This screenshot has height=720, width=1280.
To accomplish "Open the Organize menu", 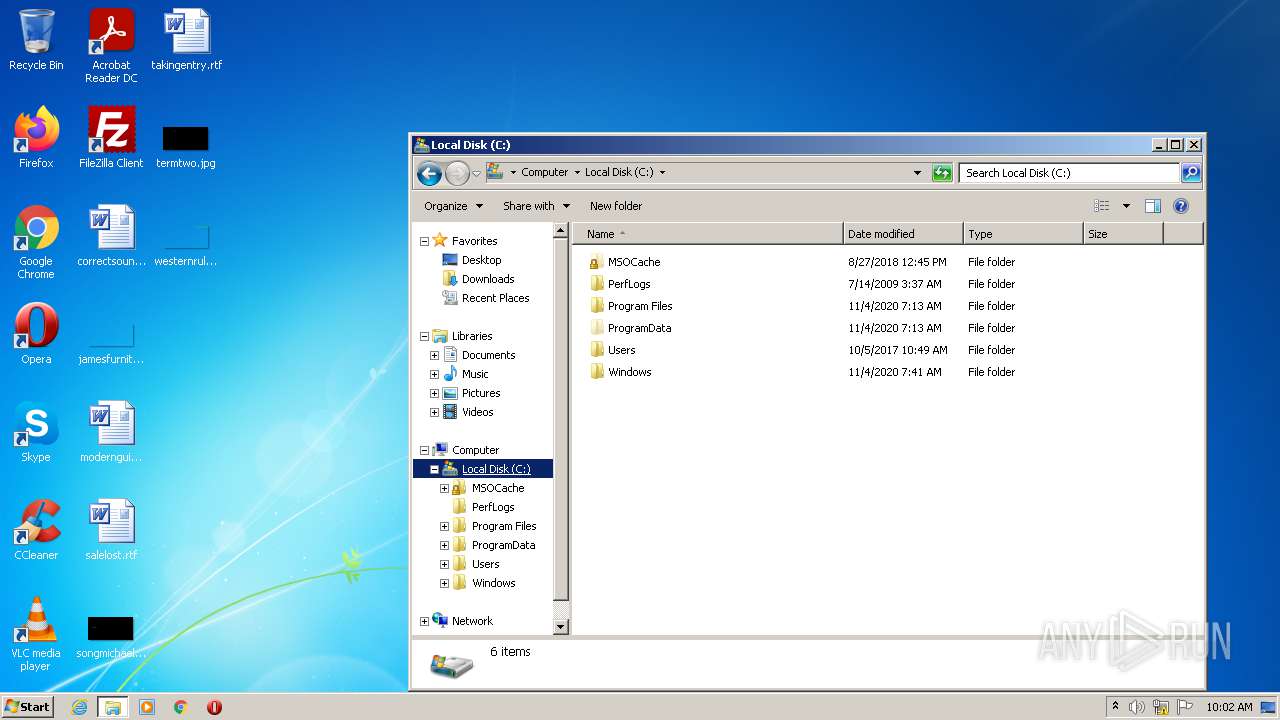I will [453, 206].
